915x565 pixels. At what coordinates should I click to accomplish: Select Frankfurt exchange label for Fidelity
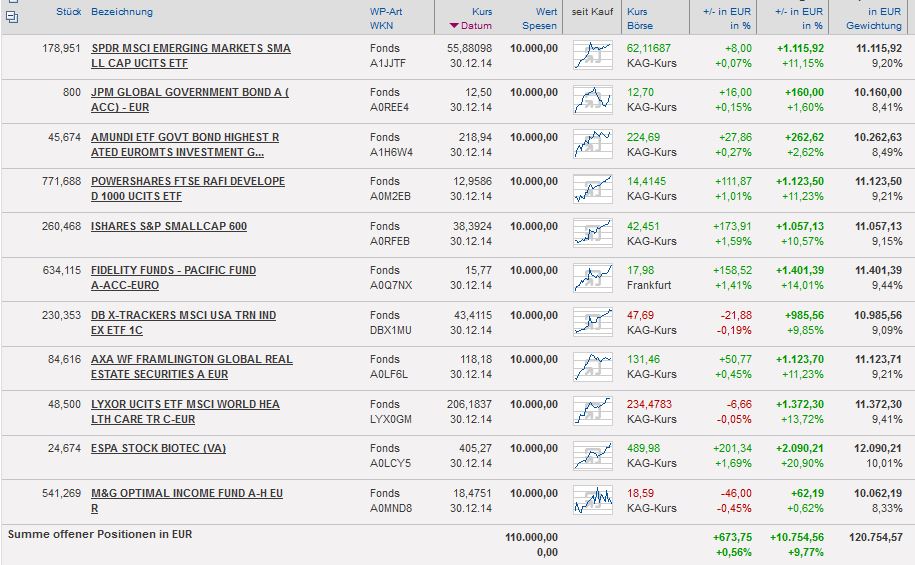(x=649, y=285)
